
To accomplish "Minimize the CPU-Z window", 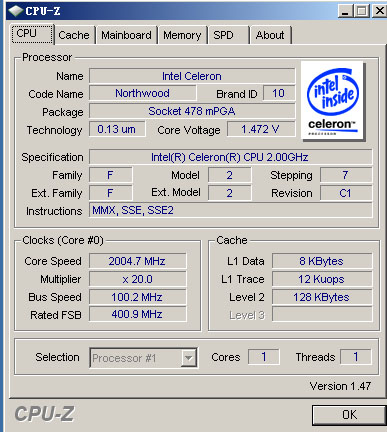I will click(345, 11).
